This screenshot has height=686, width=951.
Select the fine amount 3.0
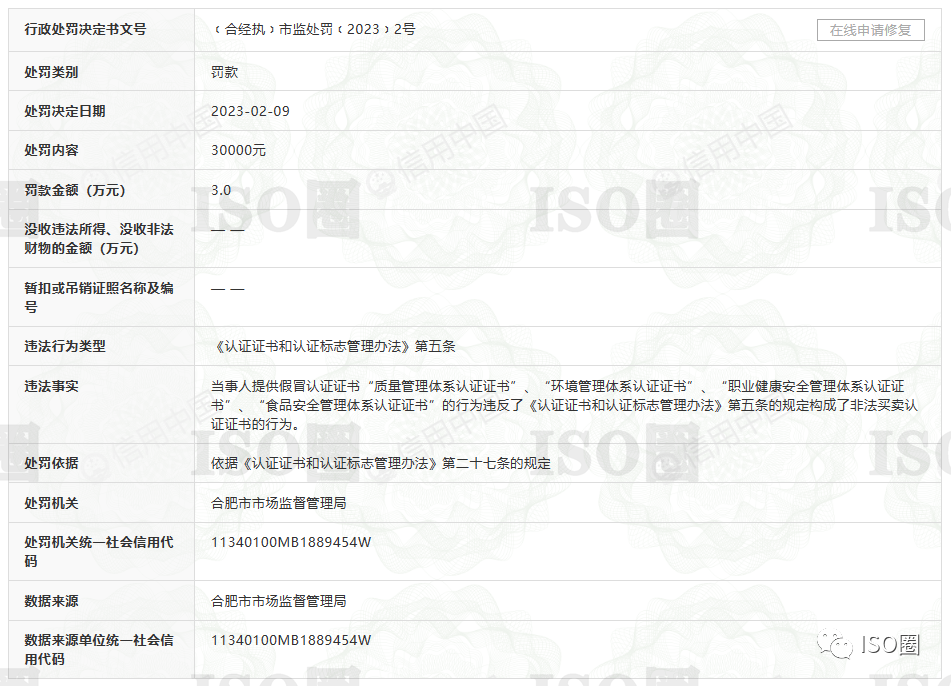tap(221, 190)
